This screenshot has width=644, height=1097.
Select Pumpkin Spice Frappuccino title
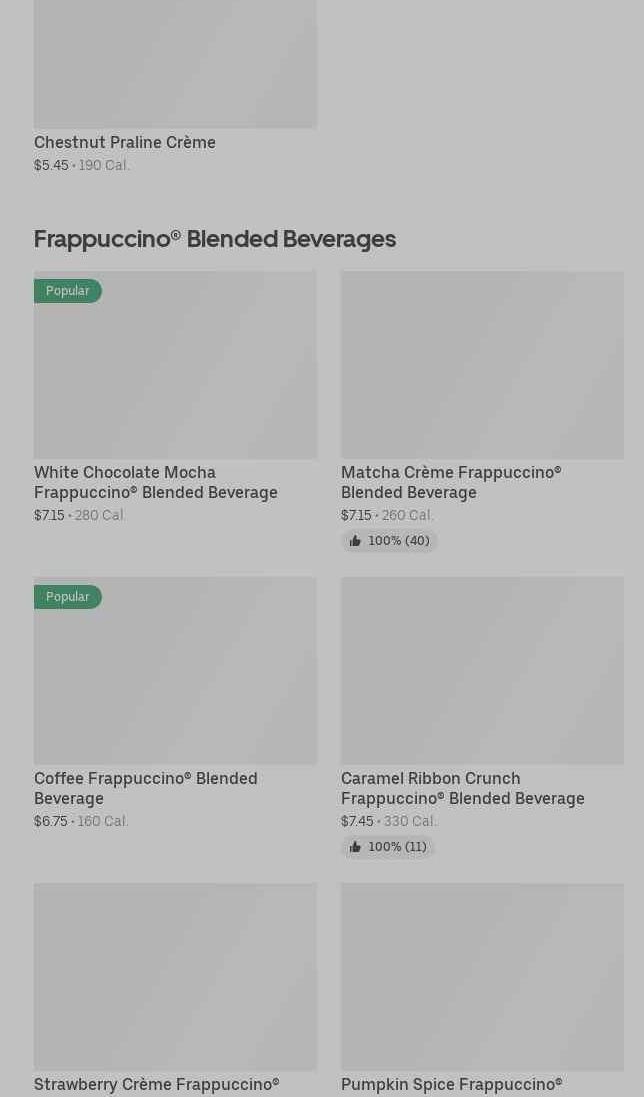pos(451,1085)
